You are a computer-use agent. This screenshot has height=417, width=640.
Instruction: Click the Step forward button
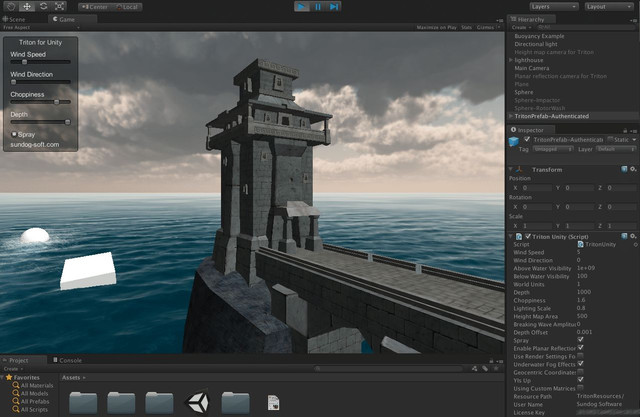[334, 7]
